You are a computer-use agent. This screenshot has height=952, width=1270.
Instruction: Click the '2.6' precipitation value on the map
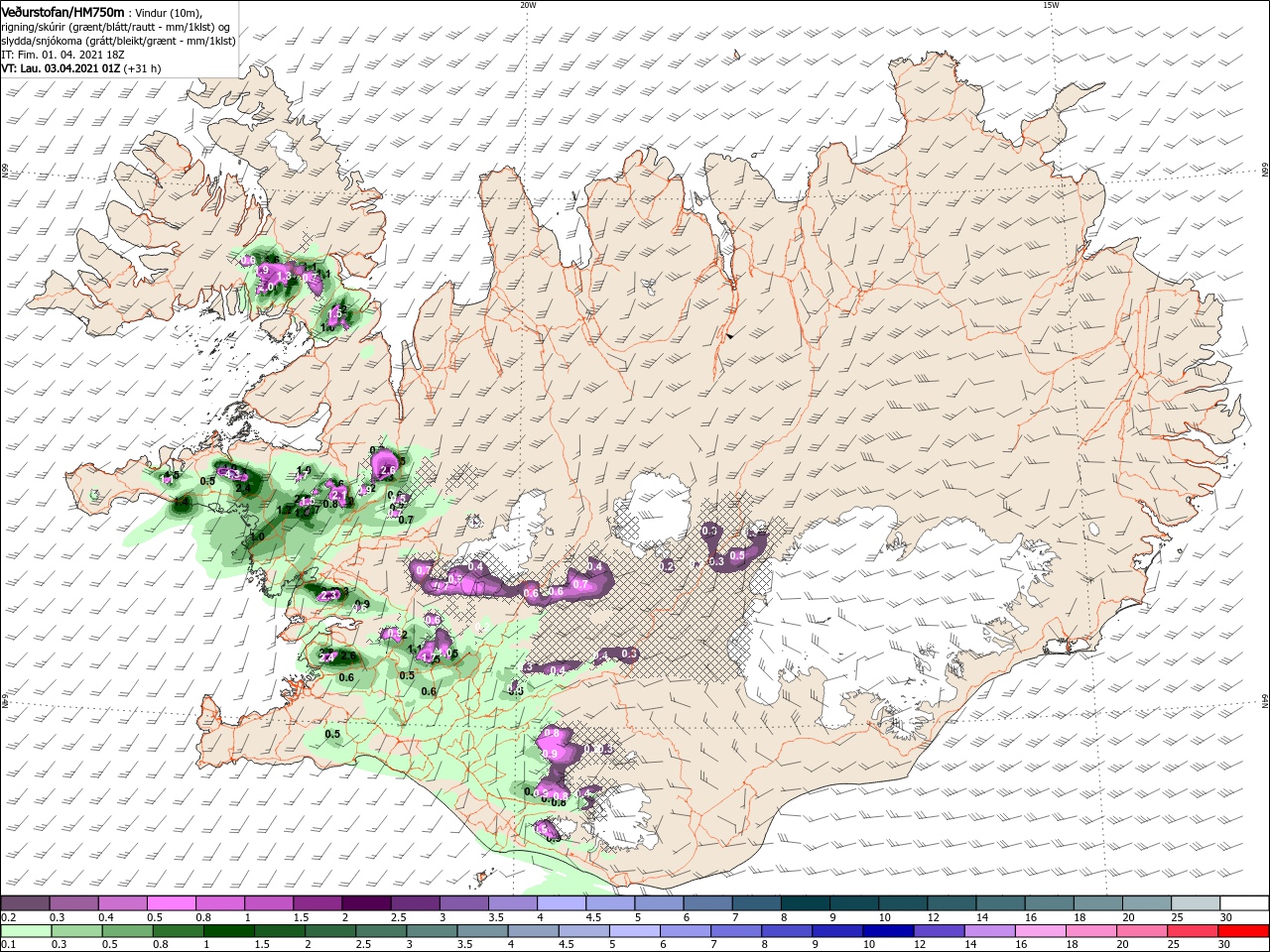coord(389,470)
